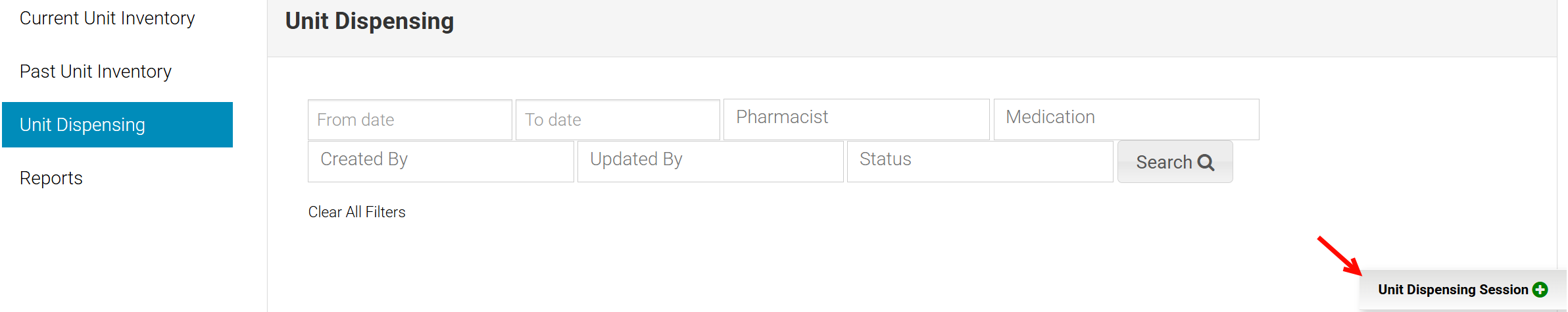The height and width of the screenshot is (312, 1568).
Task: Click the blank area below Clear All Filters
Action: pyautogui.click(x=658, y=263)
